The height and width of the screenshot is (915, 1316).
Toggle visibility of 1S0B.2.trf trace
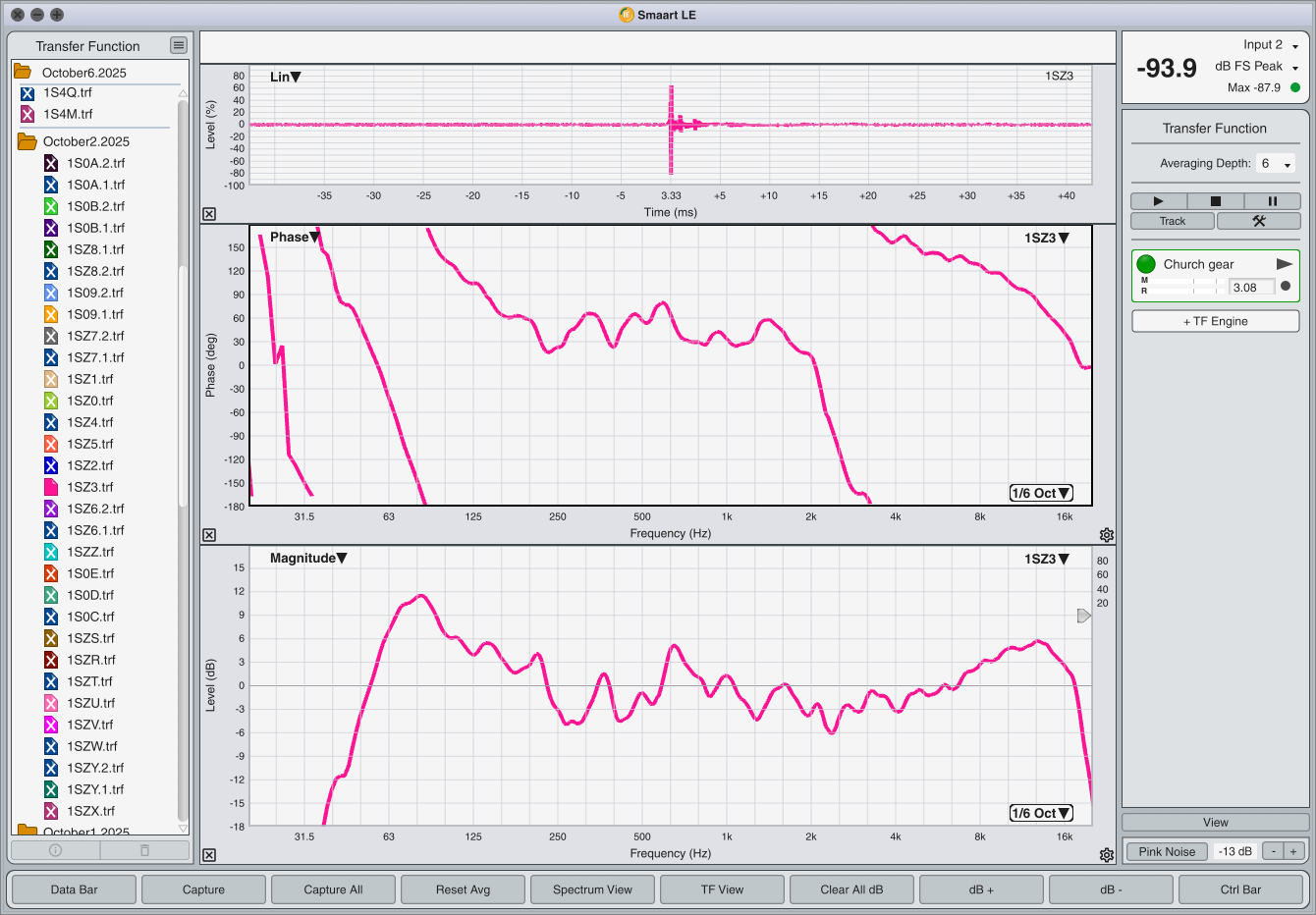51,206
